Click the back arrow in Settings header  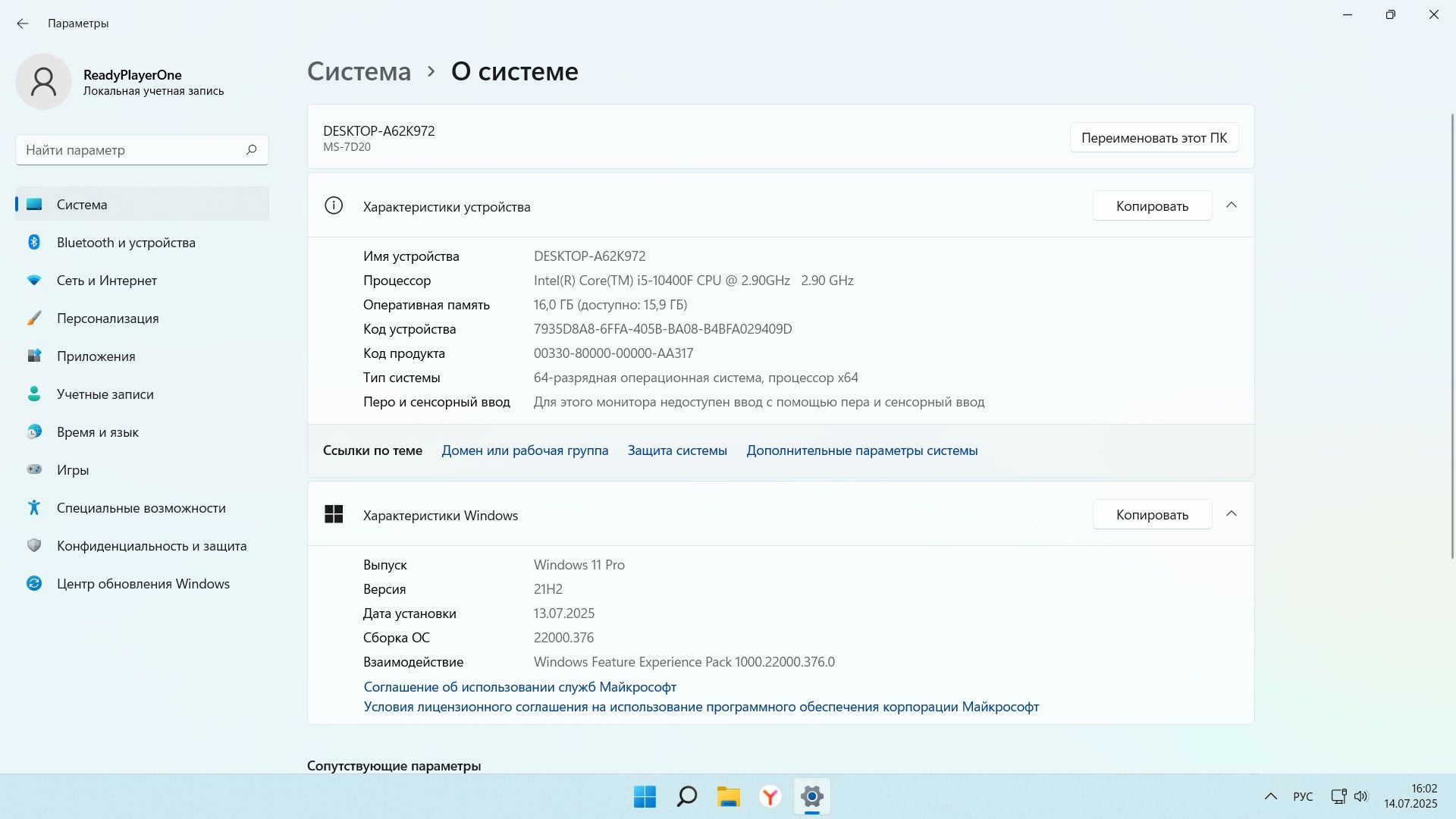[23, 24]
